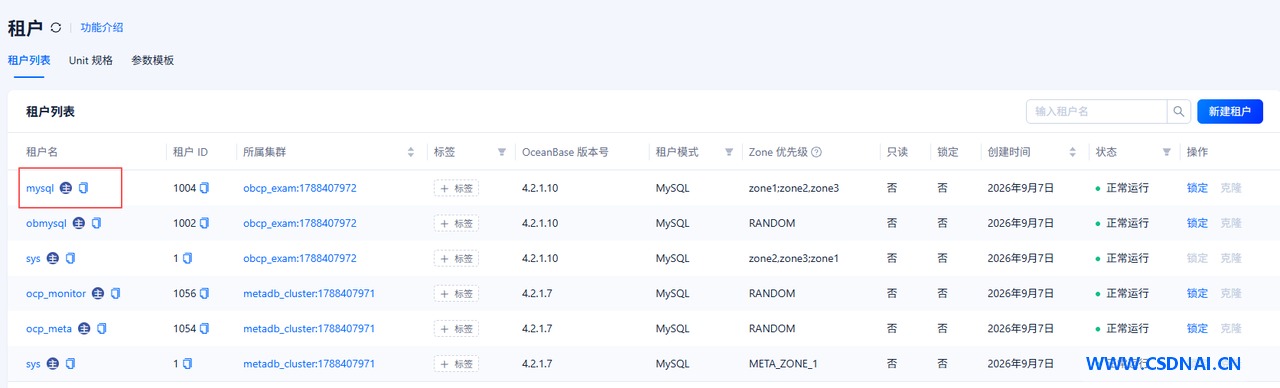Viewport: 1280px width, 388px height.
Task: Click 克隆 in the mysql row
Action: coord(1231,188)
